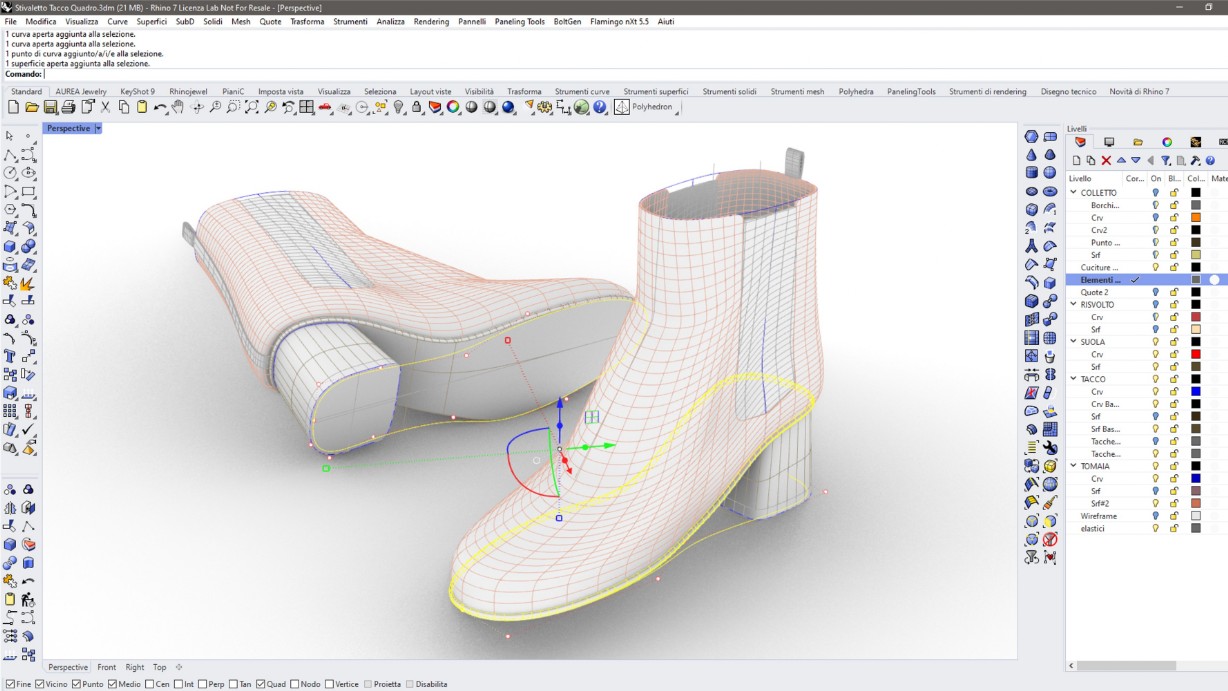Viewport: 1228px width, 691px height.
Task: Switch to the Strumenti curve toolbar tab
Action: coord(582,91)
